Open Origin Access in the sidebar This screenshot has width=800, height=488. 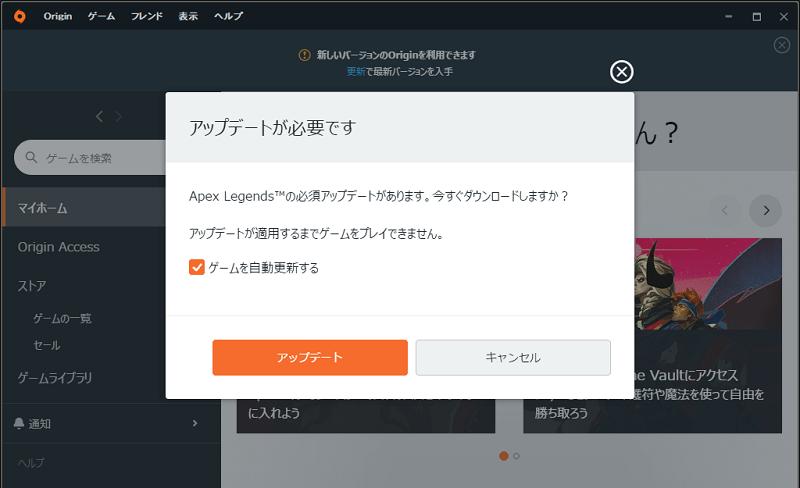(x=59, y=247)
